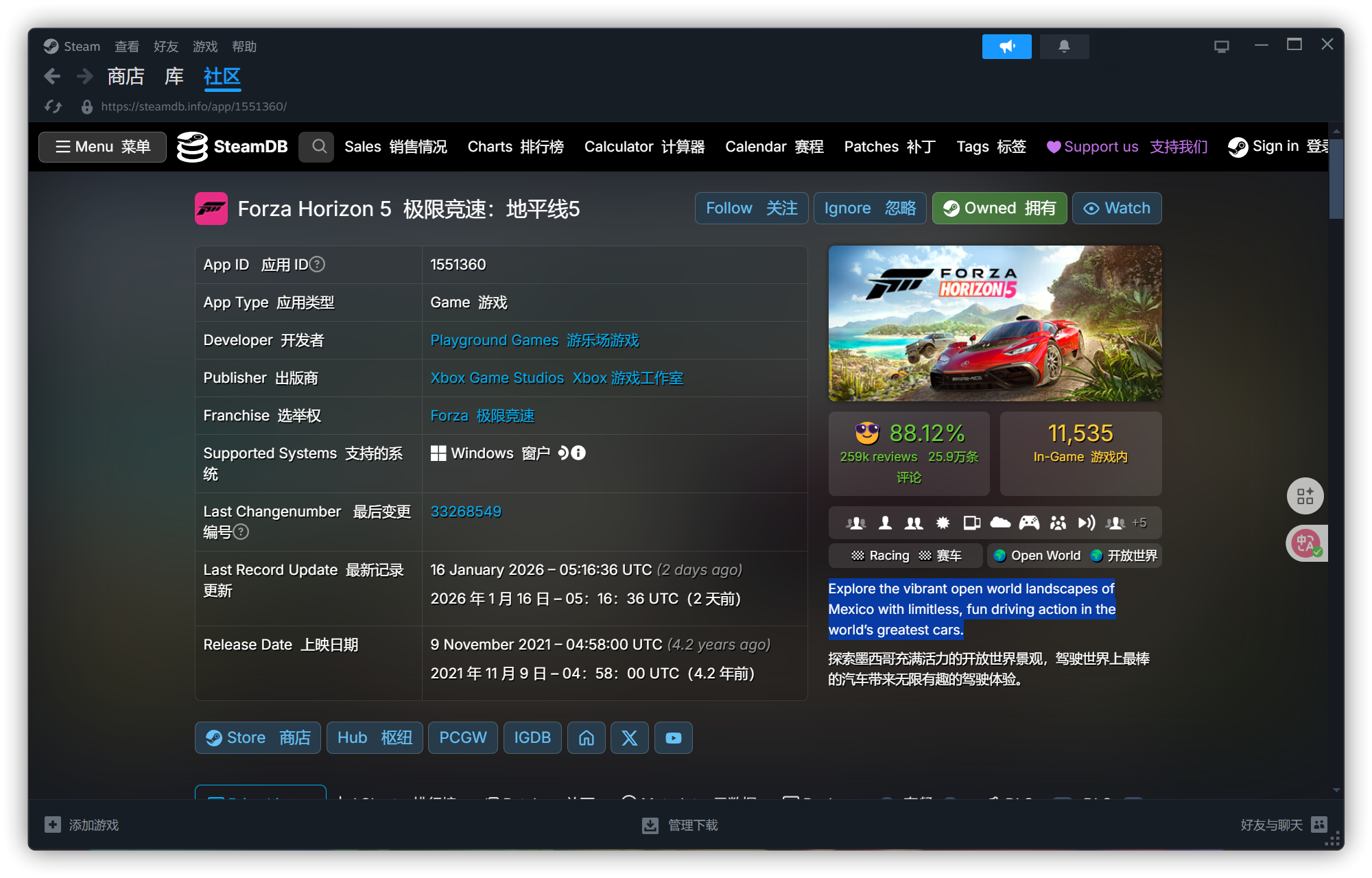
Task: Open the official website home icon
Action: point(586,737)
